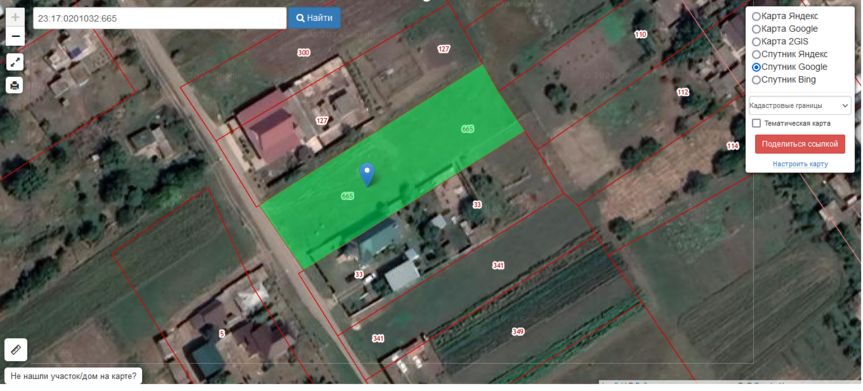
Task: Focus the cadastral number search field
Action: click(x=160, y=18)
